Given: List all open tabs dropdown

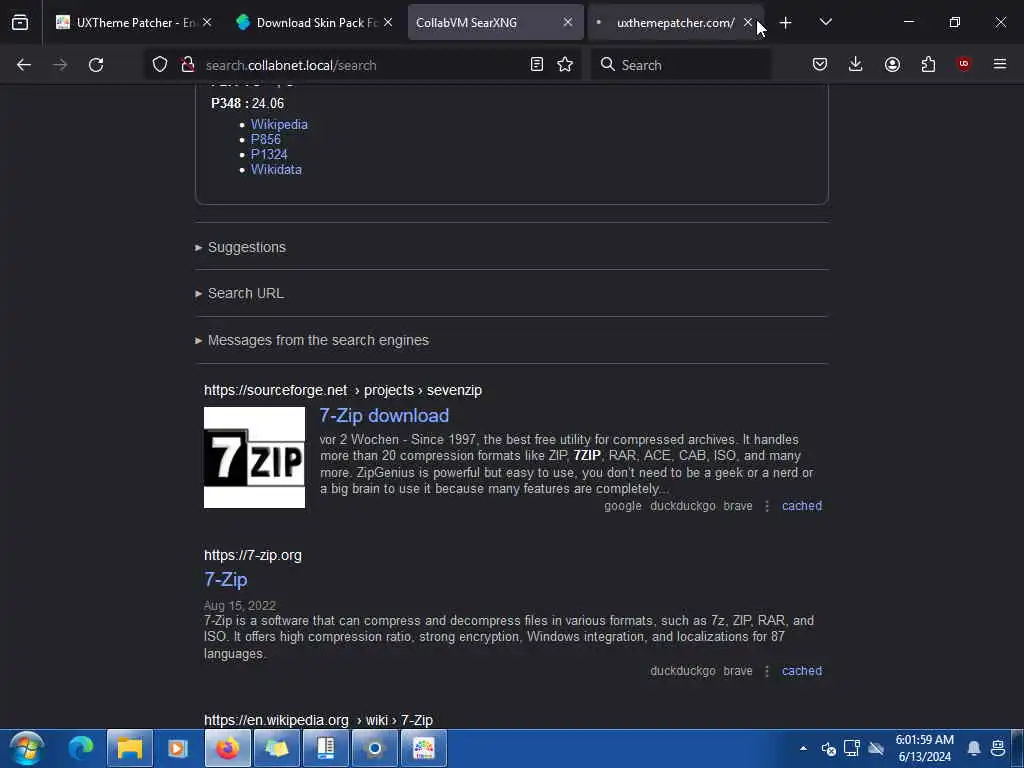Looking at the screenshot, I should coord(825,22).
